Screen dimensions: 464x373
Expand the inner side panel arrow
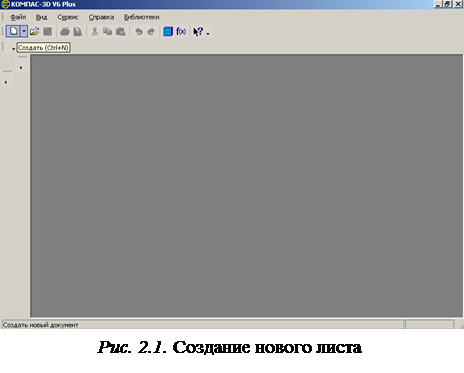pos(21,68)
